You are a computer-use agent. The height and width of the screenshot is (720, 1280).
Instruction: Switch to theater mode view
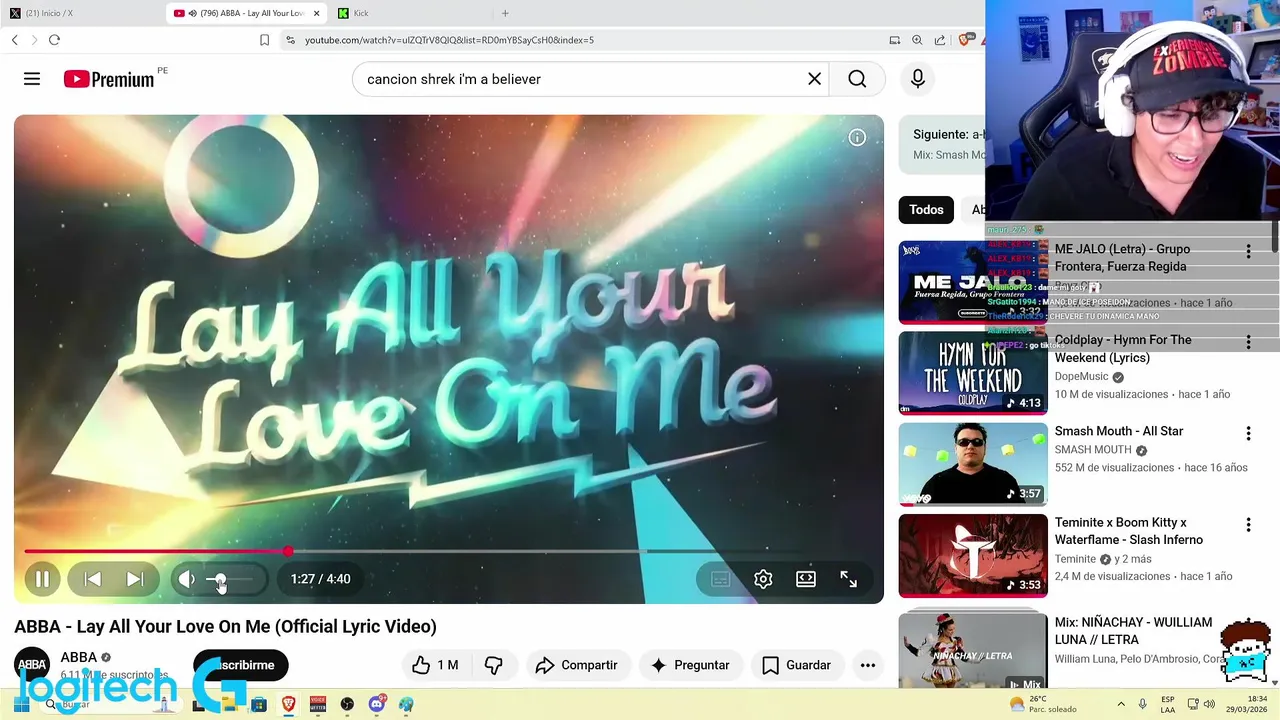[806, 579]
